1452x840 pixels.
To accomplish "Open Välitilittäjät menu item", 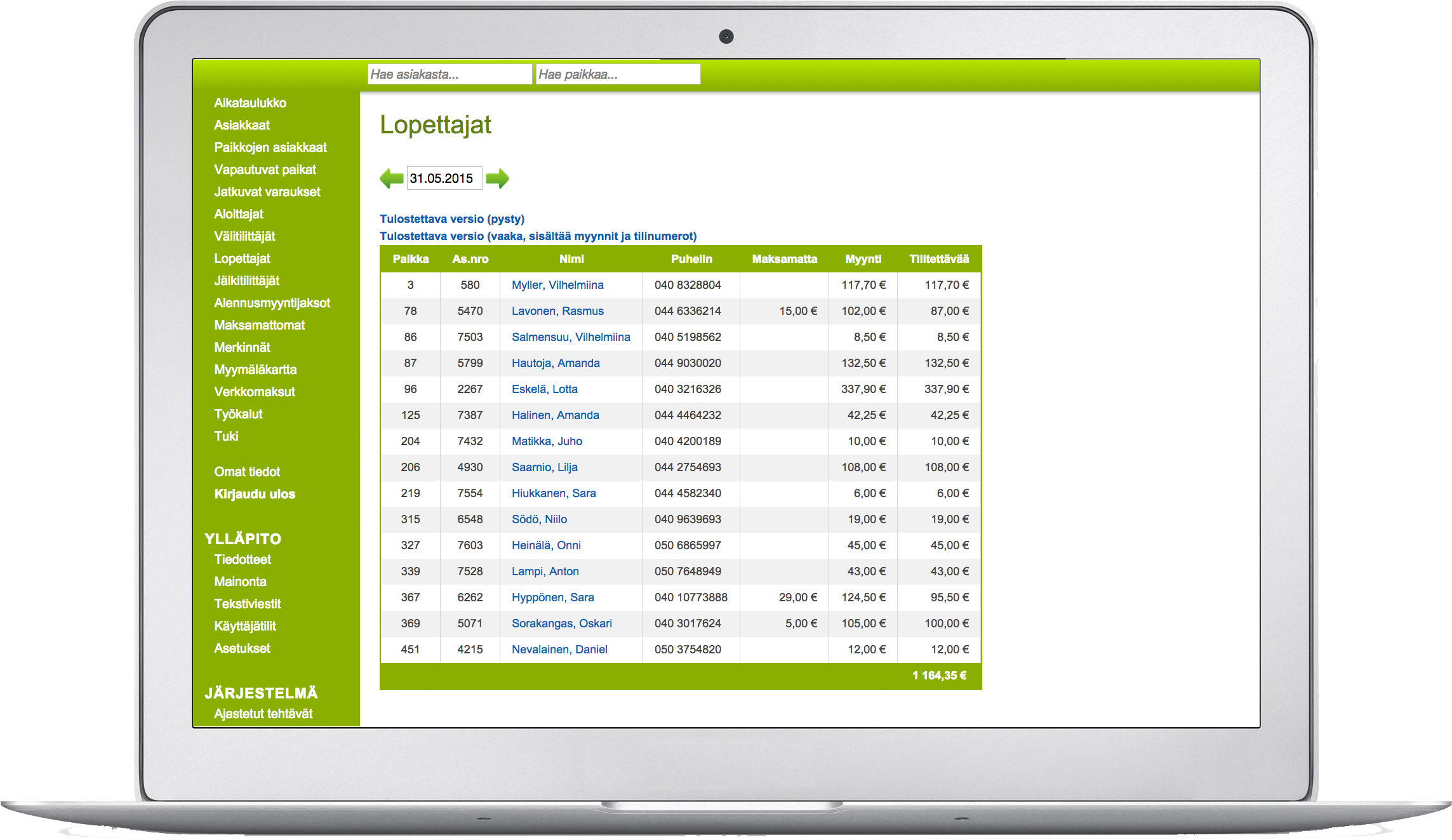I will point(244,236).
